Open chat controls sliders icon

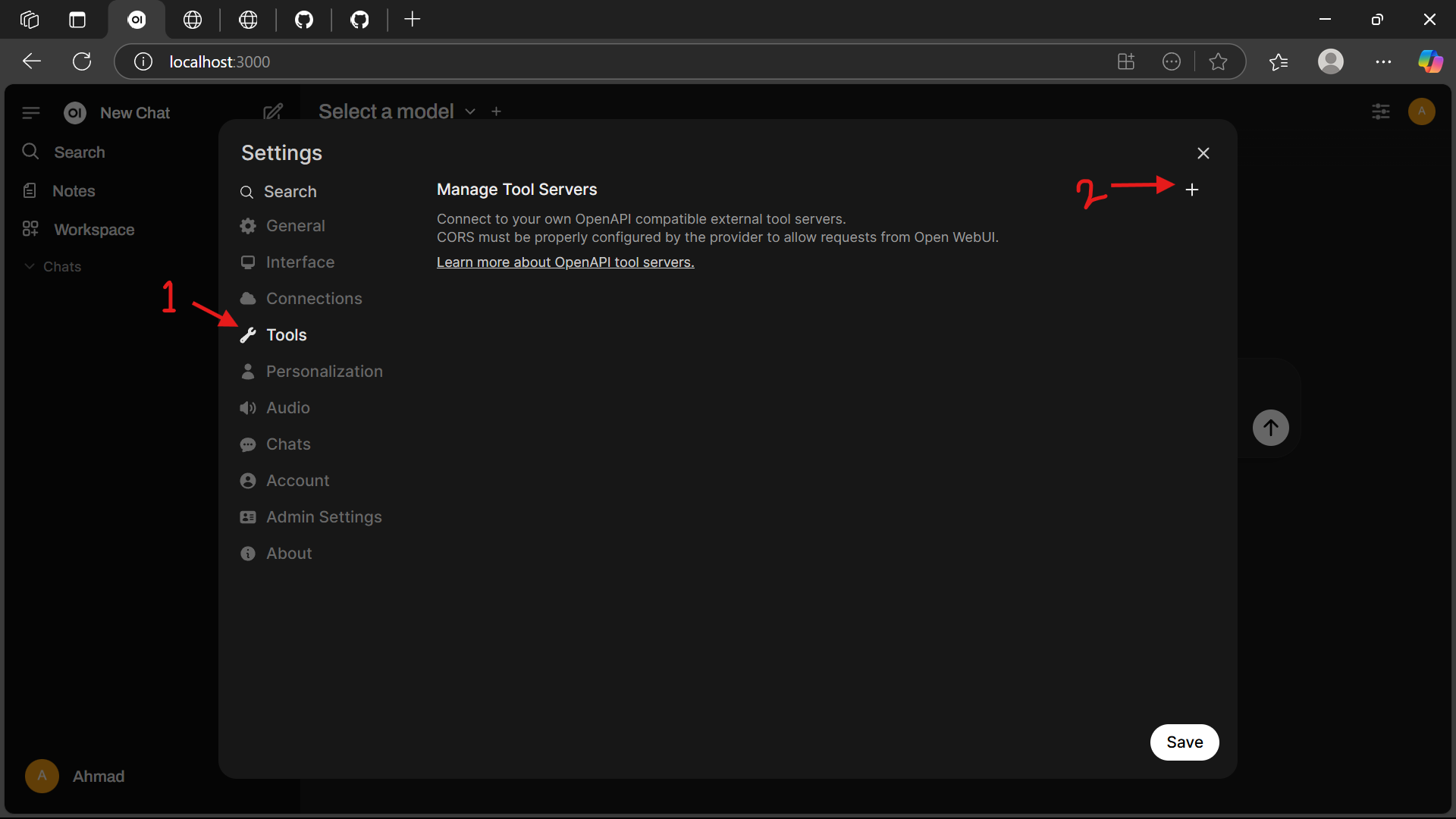[1380, 112]
